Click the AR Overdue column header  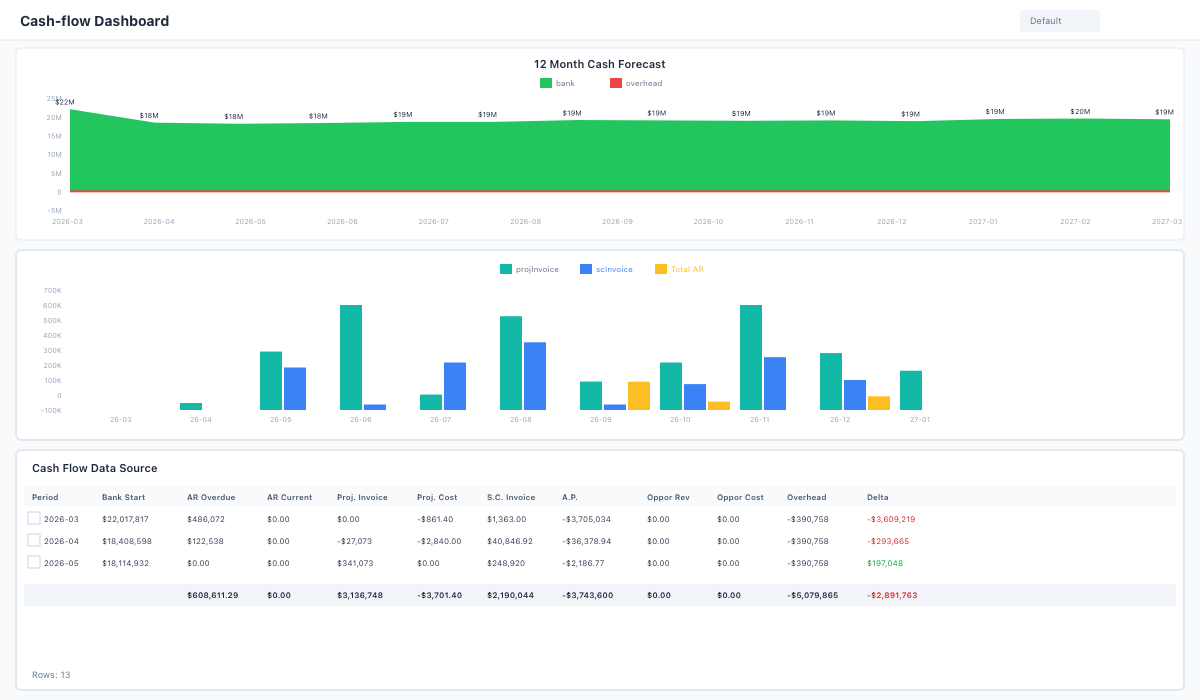tap(211, 497)
